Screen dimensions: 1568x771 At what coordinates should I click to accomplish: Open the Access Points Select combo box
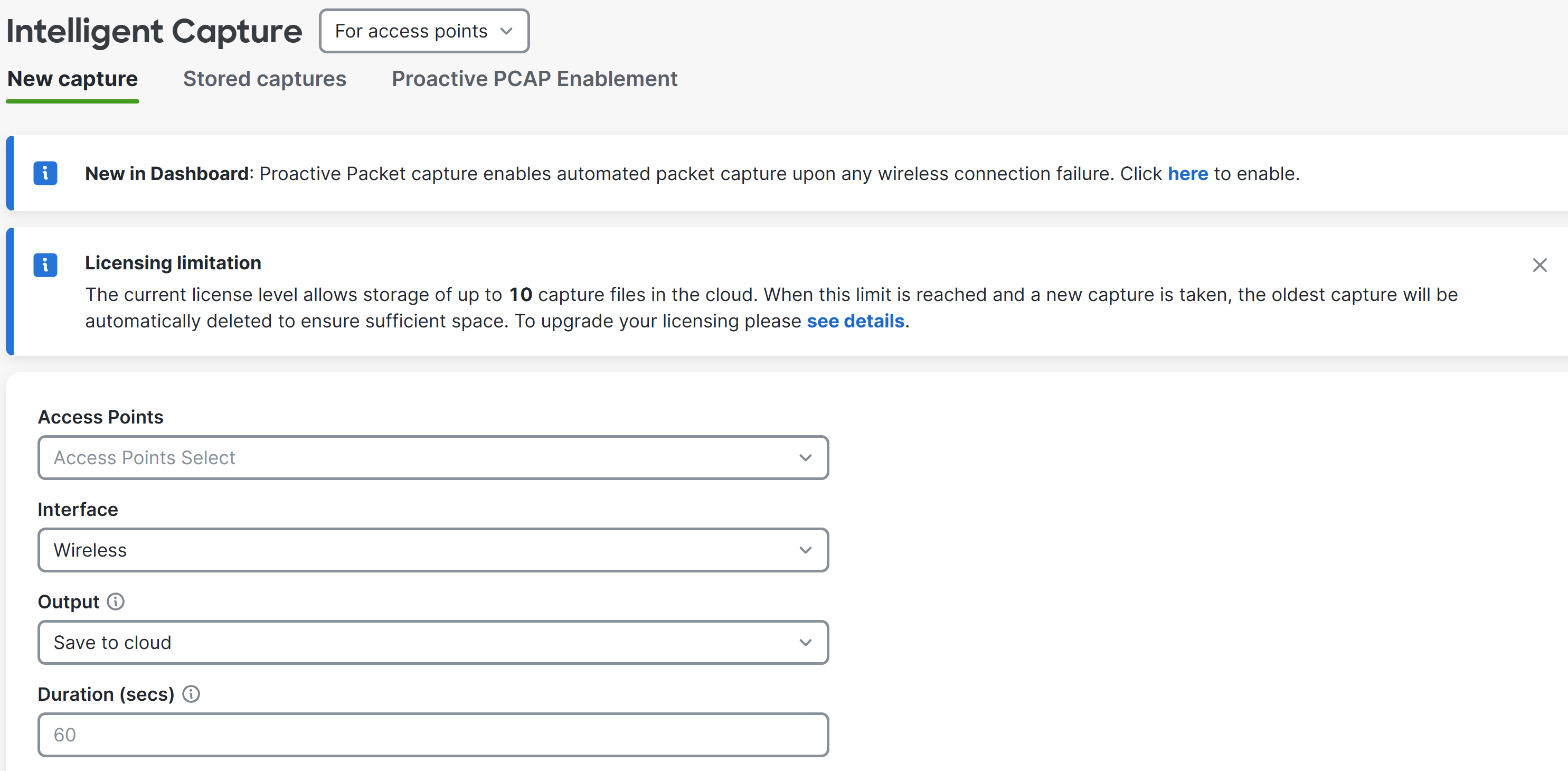pyautogui.click(x=433, y=457)
